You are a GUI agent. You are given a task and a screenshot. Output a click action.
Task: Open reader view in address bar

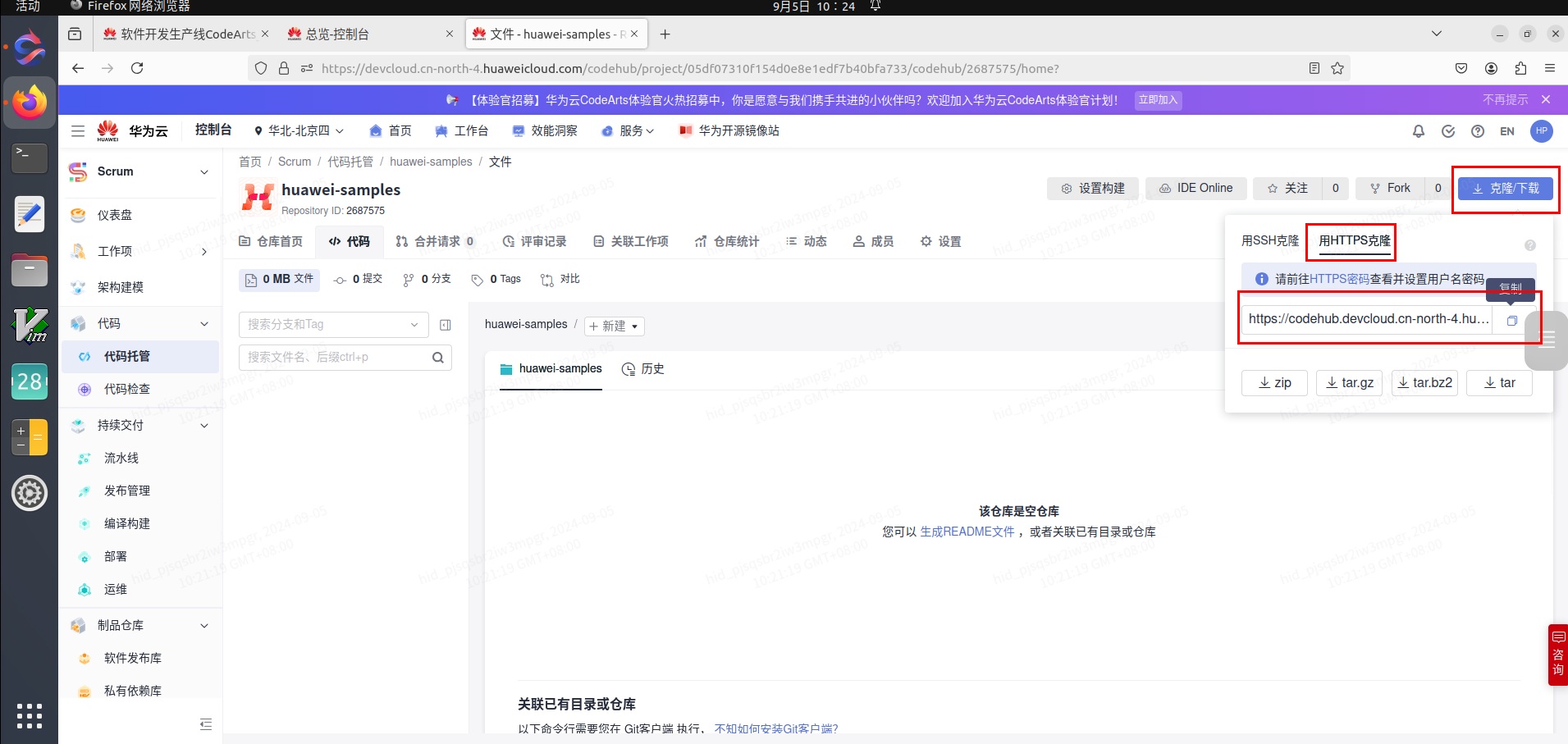pyautogui.click(x=1314, y=68)
